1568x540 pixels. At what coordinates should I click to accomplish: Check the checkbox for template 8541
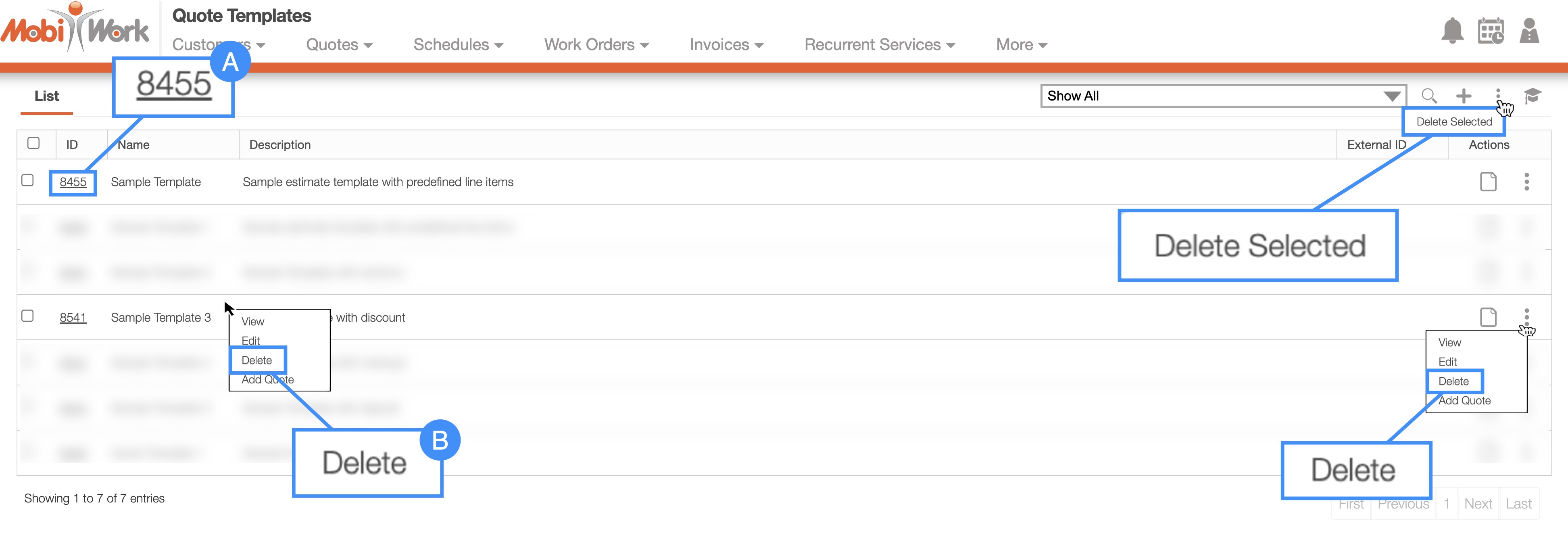(27, 316)
